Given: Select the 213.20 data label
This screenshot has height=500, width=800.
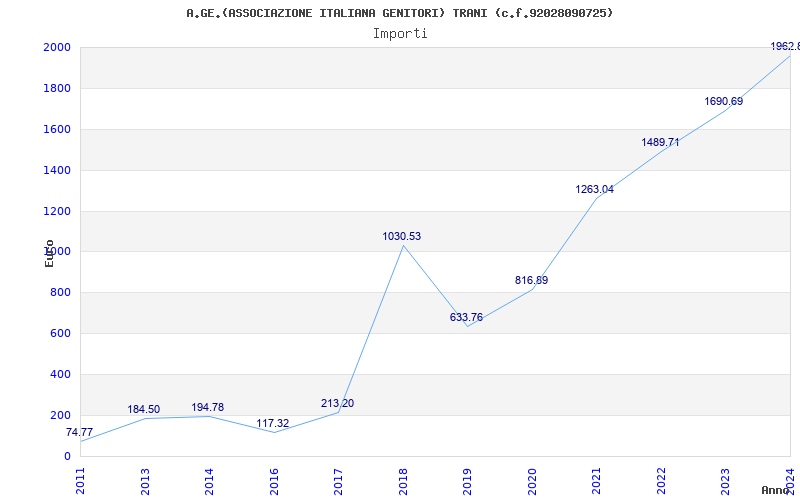Looking at the screenshot, I should click(x=337, y=404).
